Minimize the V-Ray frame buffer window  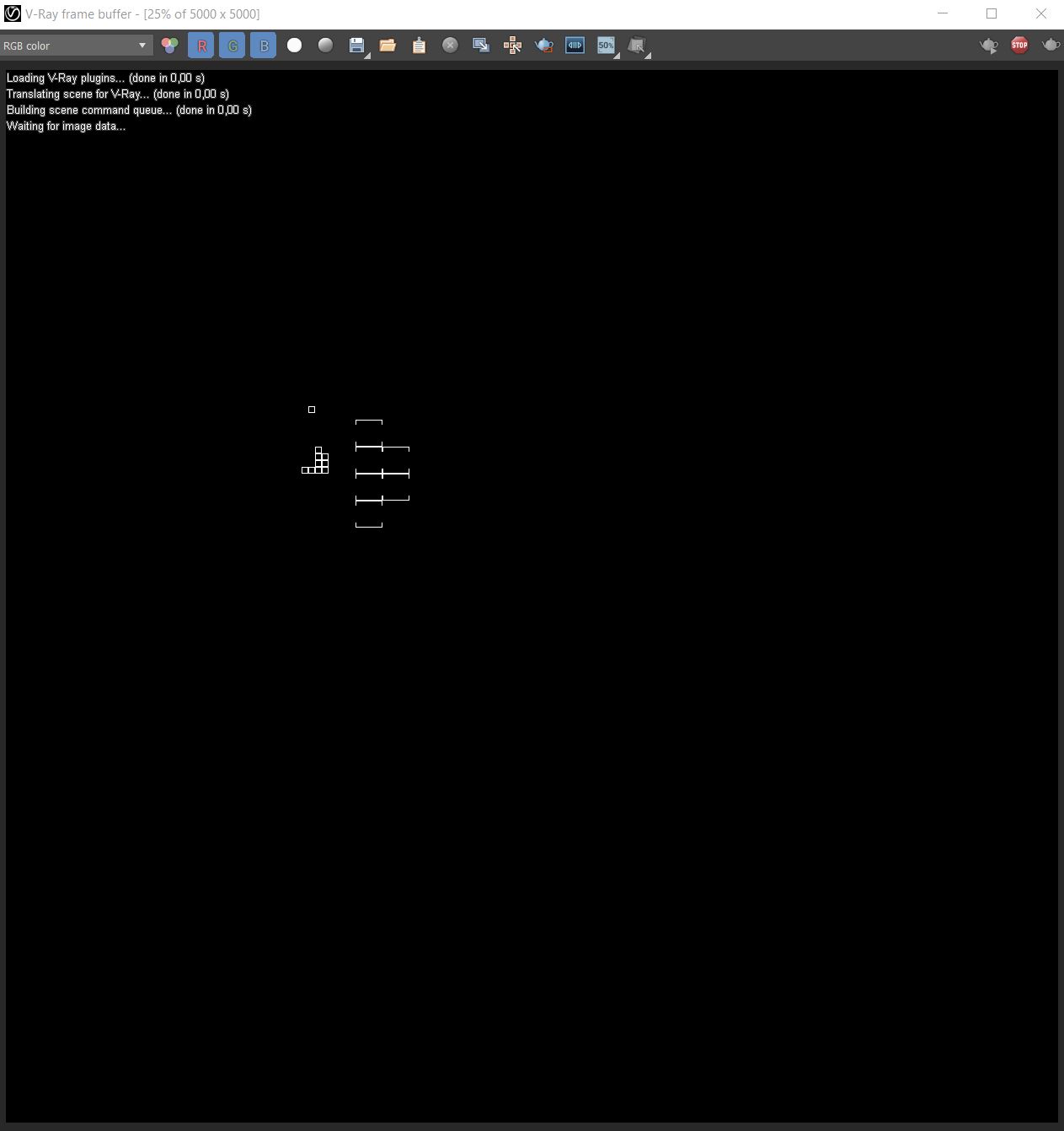pyautogui.click(x=943, y=13)
